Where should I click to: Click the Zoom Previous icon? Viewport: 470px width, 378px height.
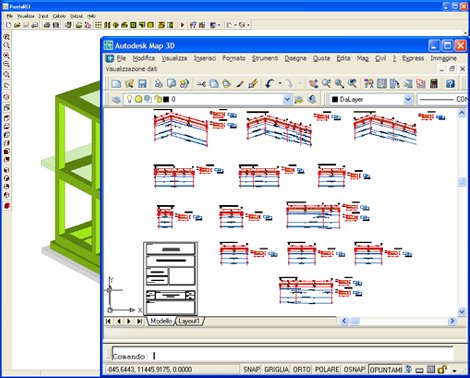pyautogui.click(x=352, y=83)
